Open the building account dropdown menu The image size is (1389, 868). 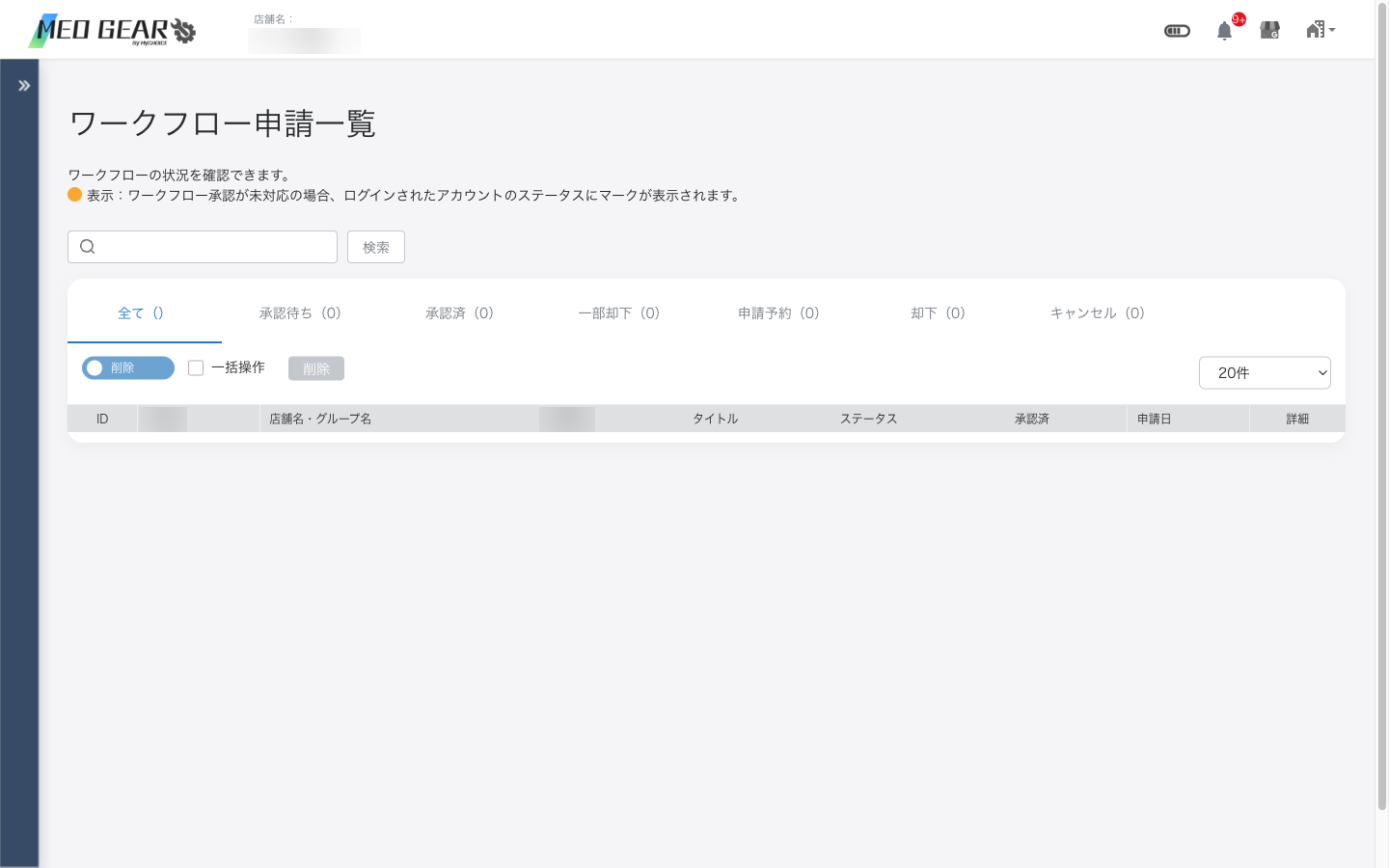[1320, 30]
